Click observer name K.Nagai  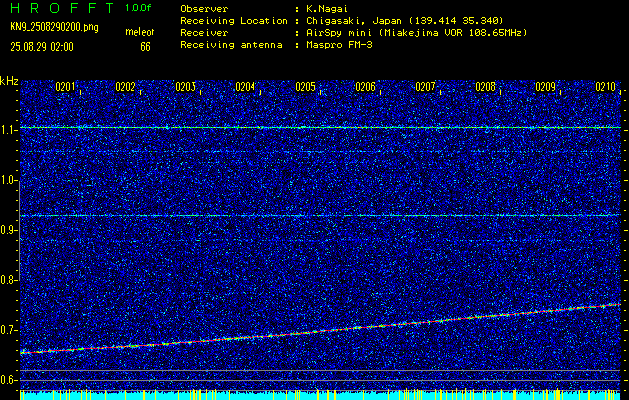(x=328, y=8)
